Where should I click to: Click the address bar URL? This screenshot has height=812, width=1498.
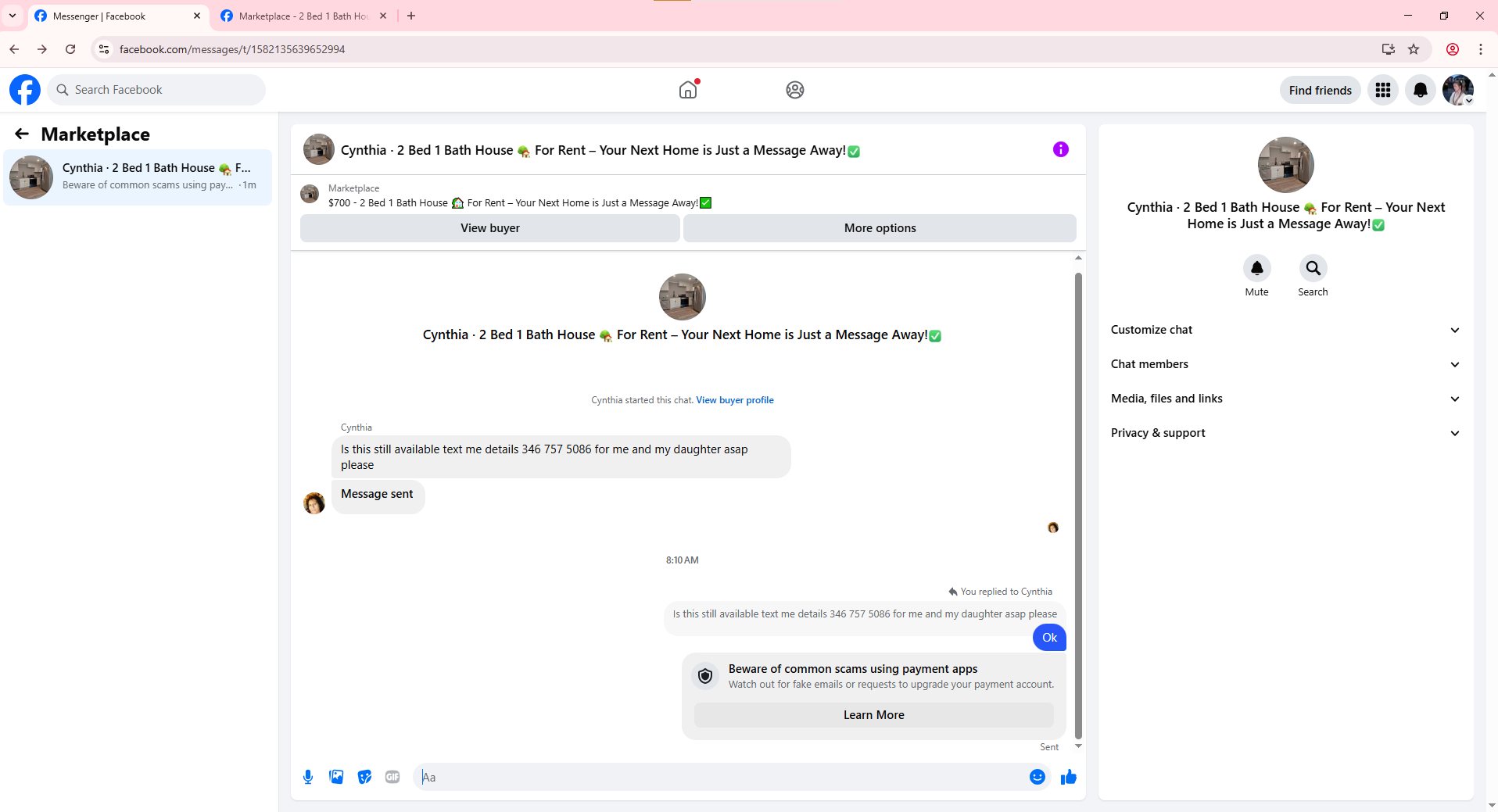(x=232, y=49)
